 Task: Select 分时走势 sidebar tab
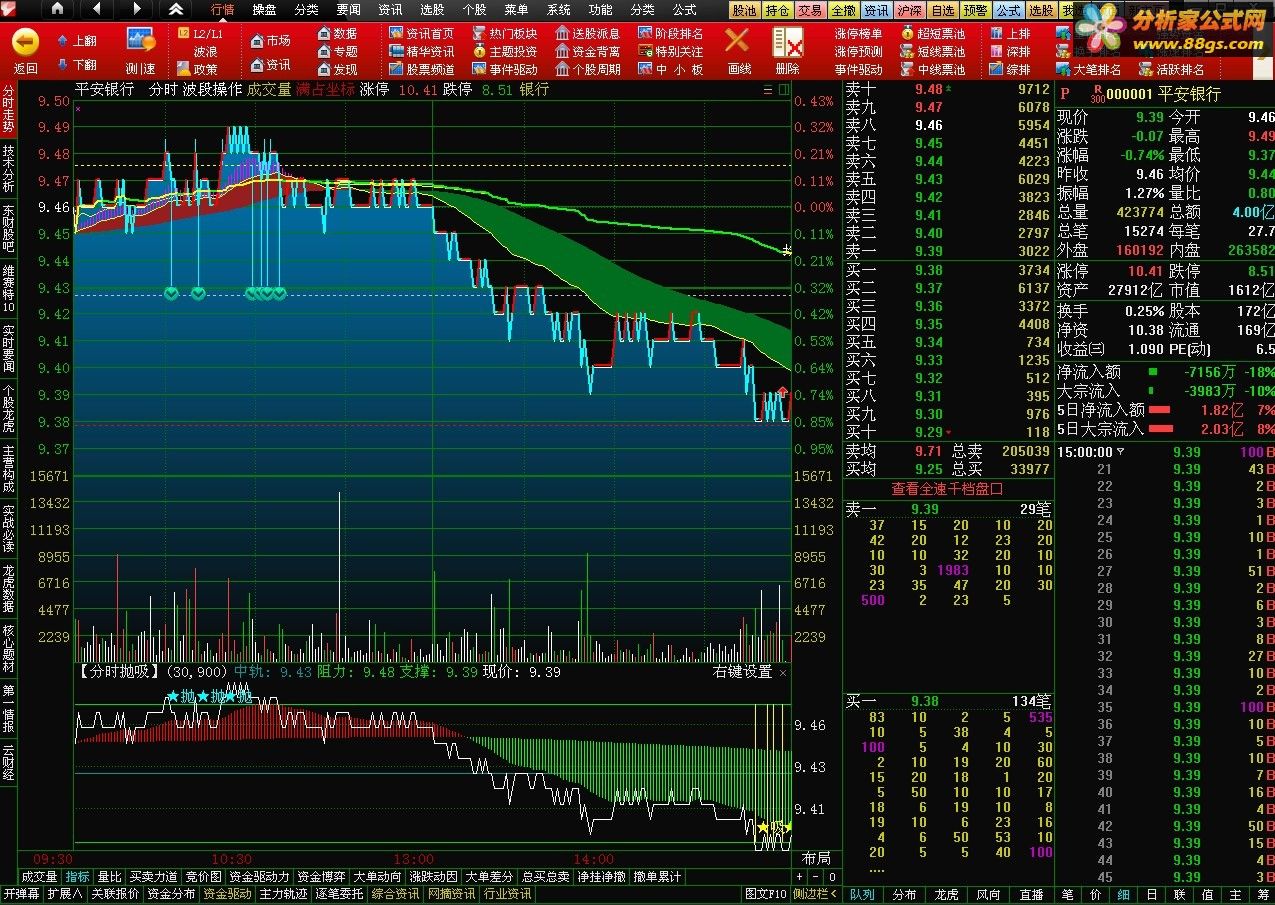click(8, 111)
